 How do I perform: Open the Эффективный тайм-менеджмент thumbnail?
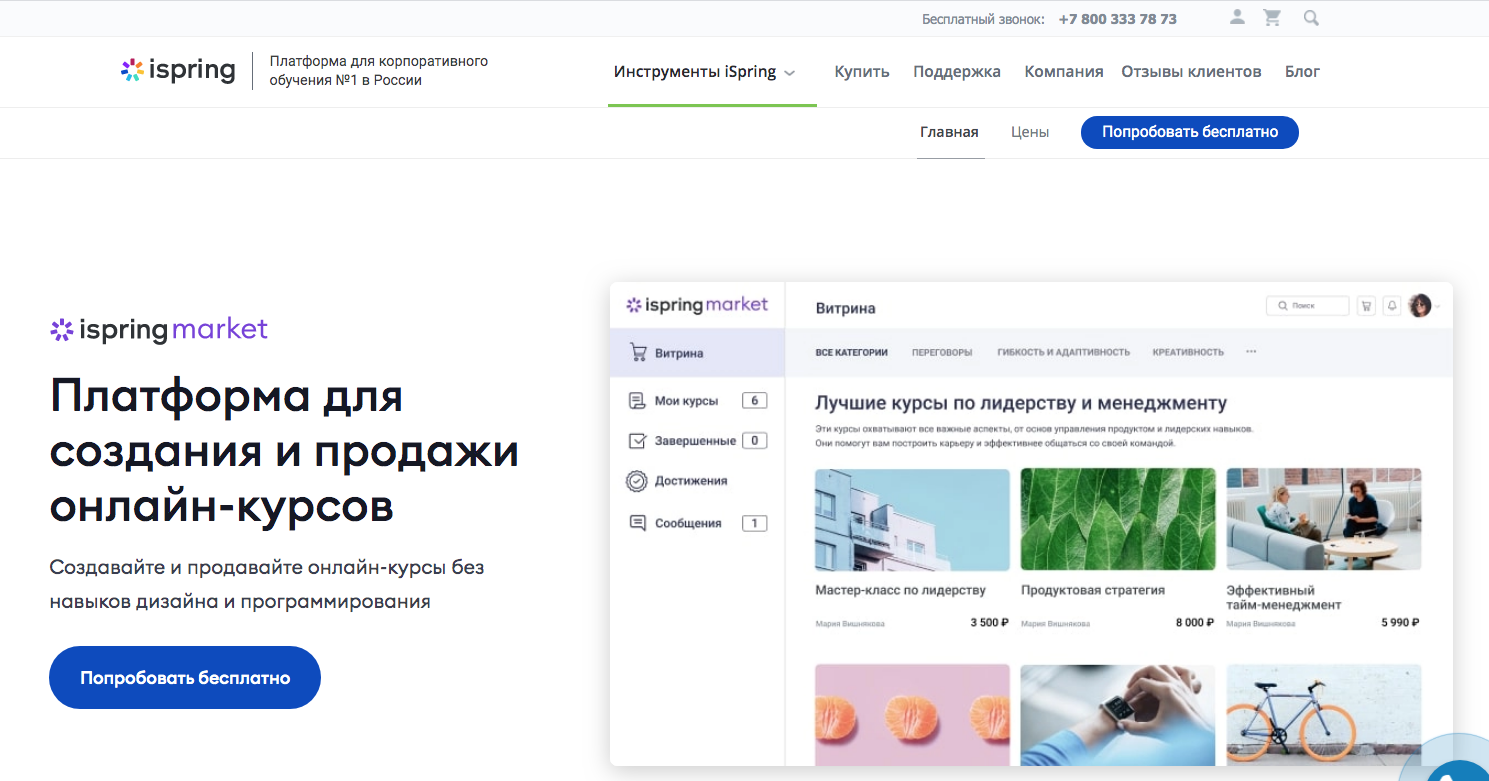(x=1324, y=519)
